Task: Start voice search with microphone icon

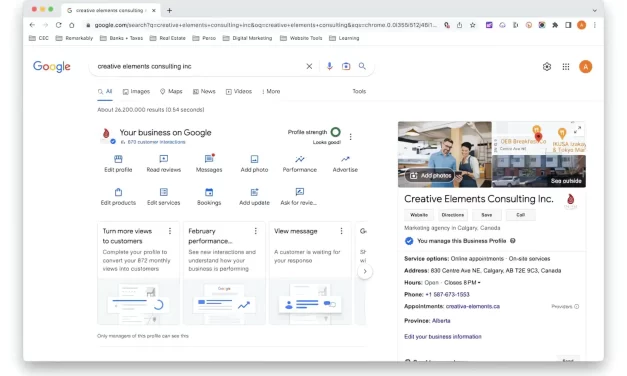Action: 329,66
